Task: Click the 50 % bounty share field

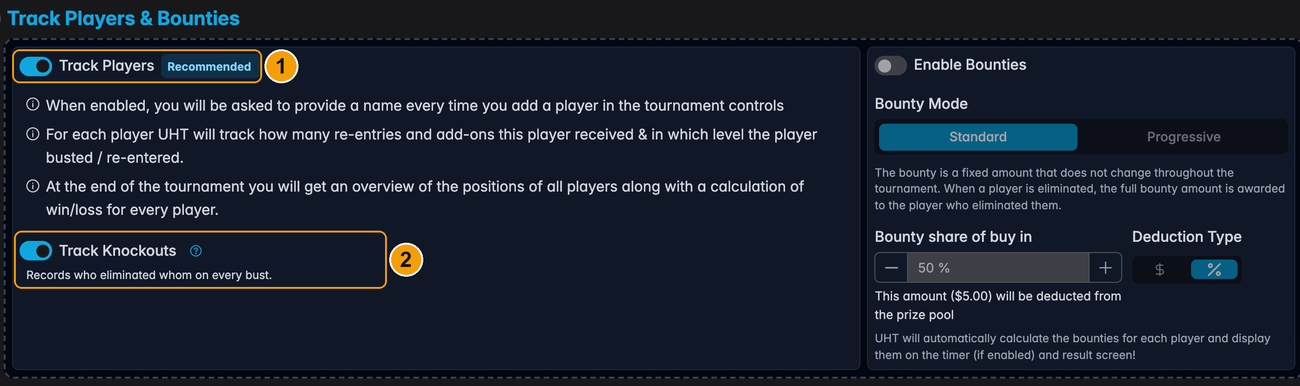Action: point(998,268)
